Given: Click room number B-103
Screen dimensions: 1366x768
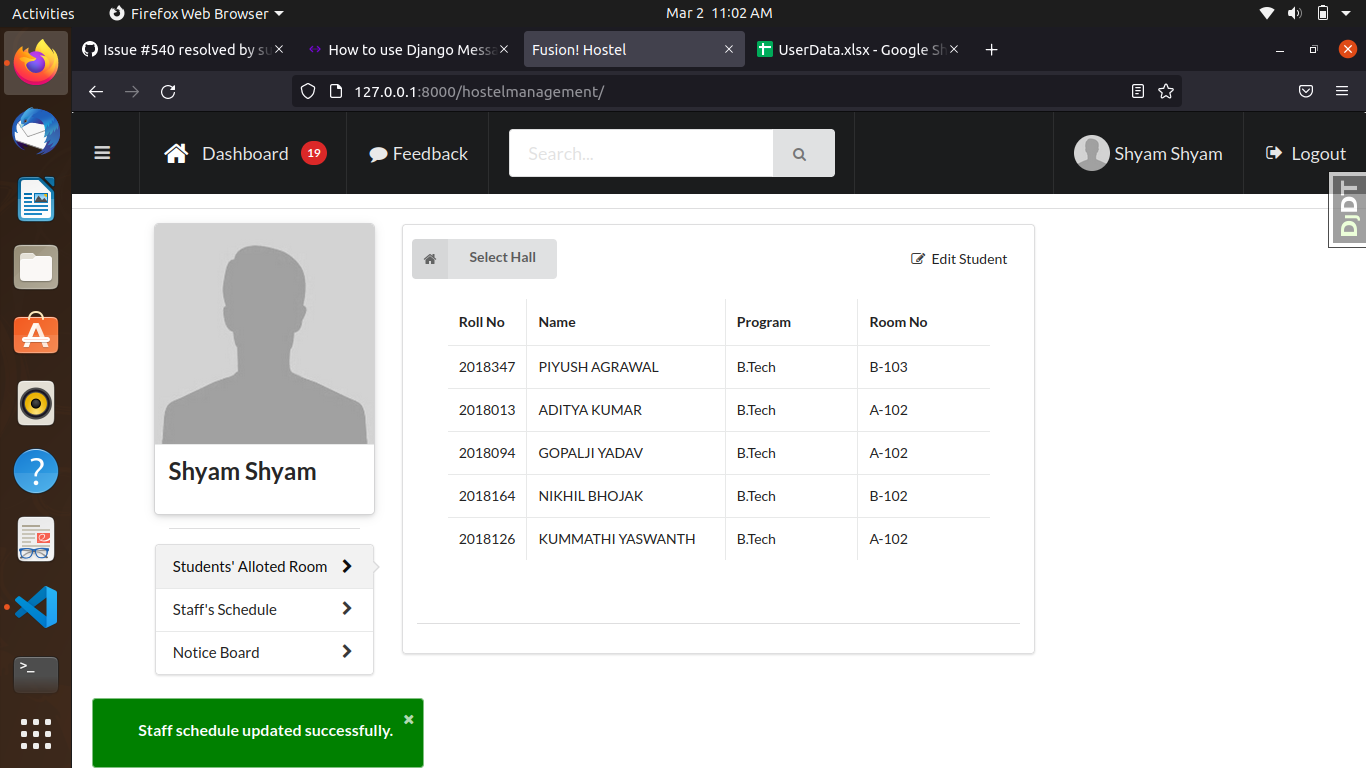Looking at the screenshot, I should pyautogui.click(x=889, y=367).
